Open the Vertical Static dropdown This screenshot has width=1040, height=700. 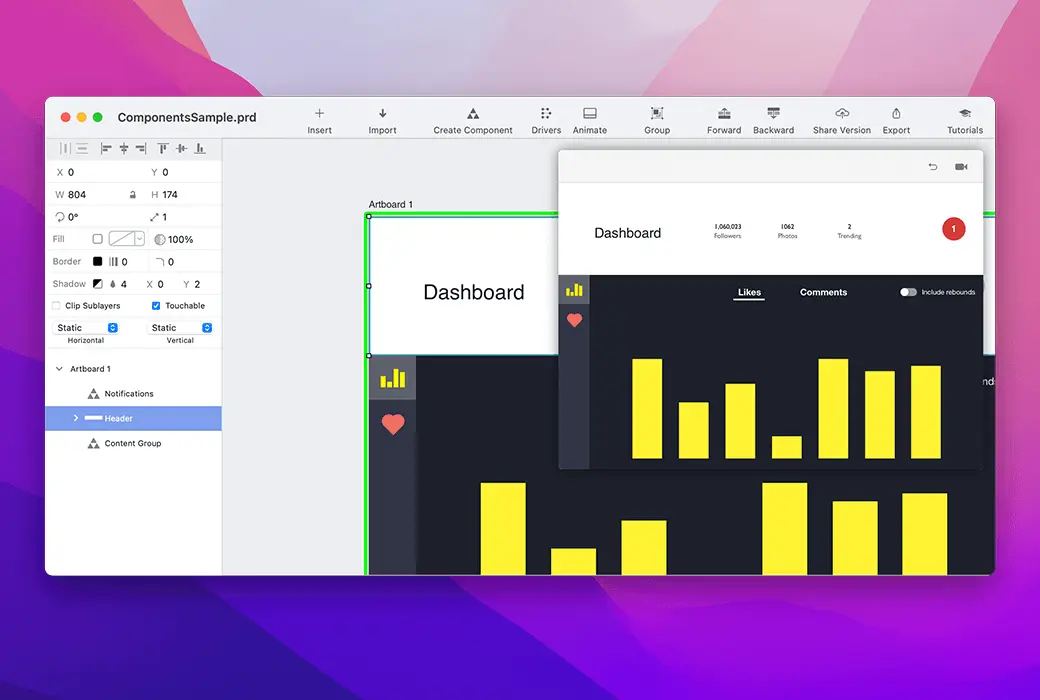click(180, 328)
